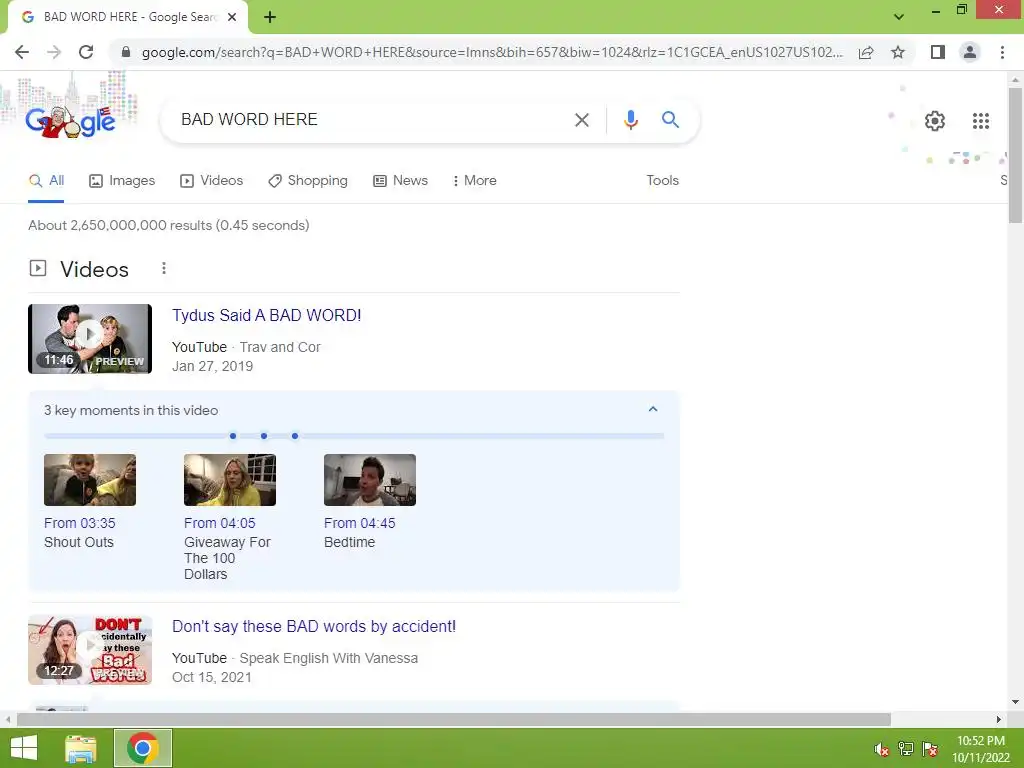Expand the More search options

point(474,181)
